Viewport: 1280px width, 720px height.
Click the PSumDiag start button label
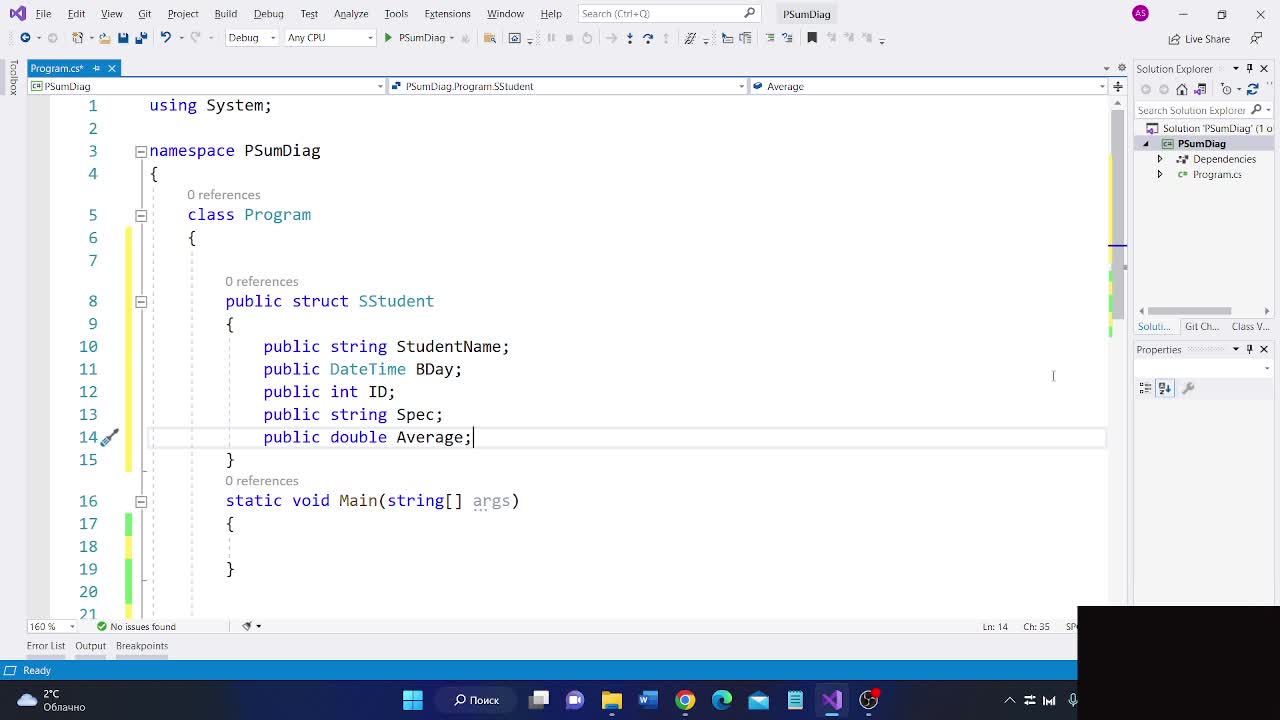coord(422,38)
